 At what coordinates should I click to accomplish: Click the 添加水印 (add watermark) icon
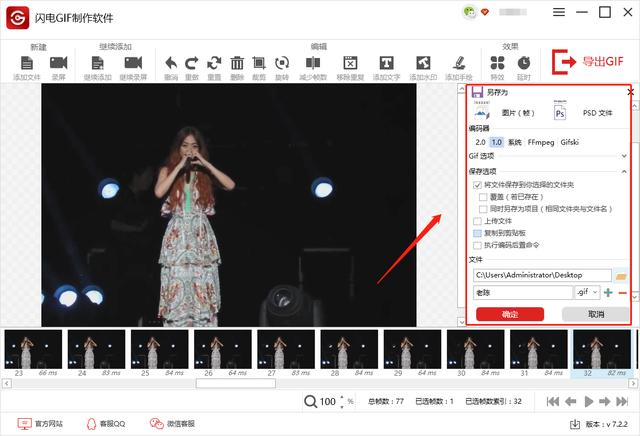click(422, 64)
